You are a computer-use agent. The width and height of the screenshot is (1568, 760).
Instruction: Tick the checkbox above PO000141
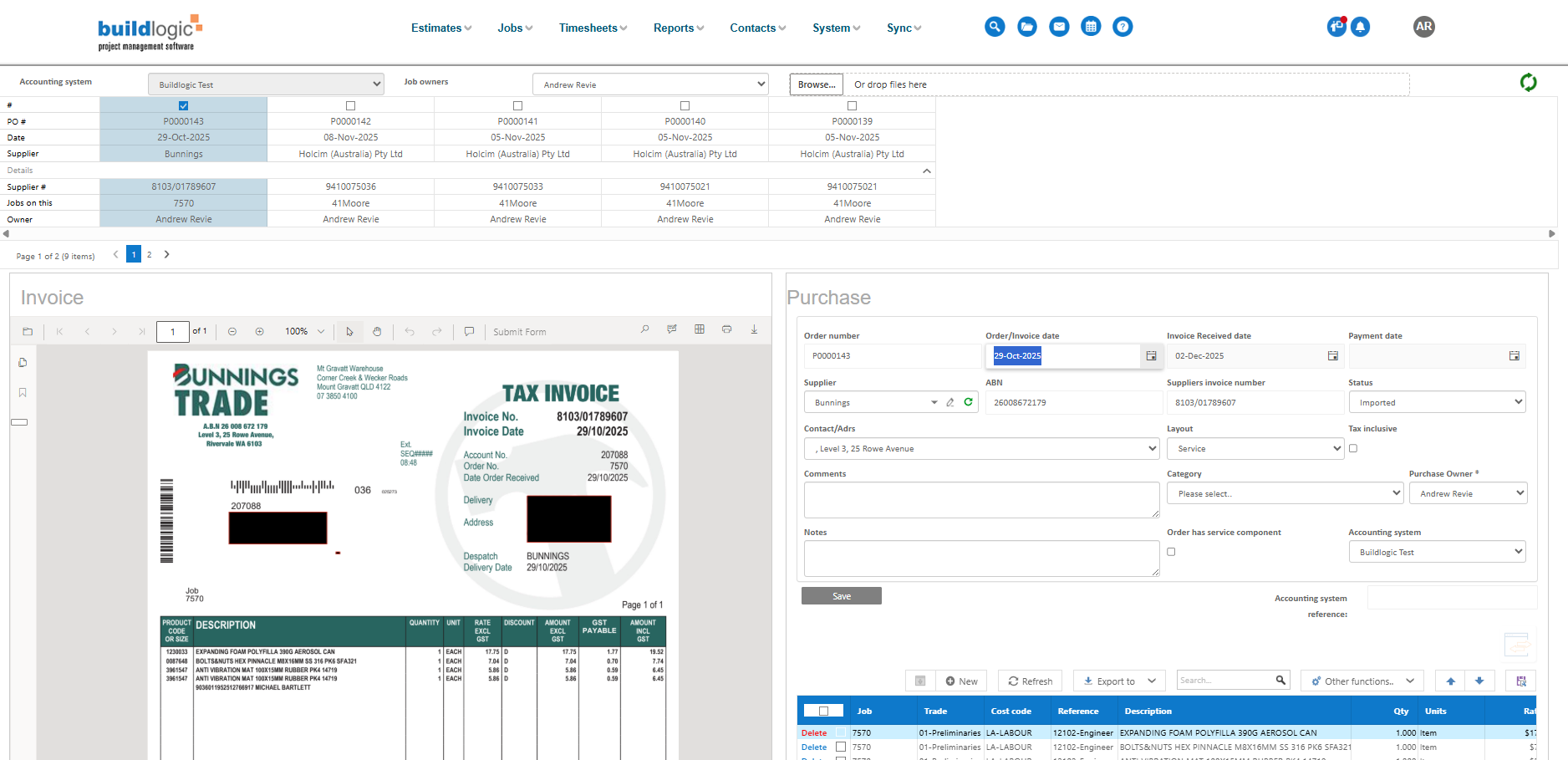[x=518, y=105]
